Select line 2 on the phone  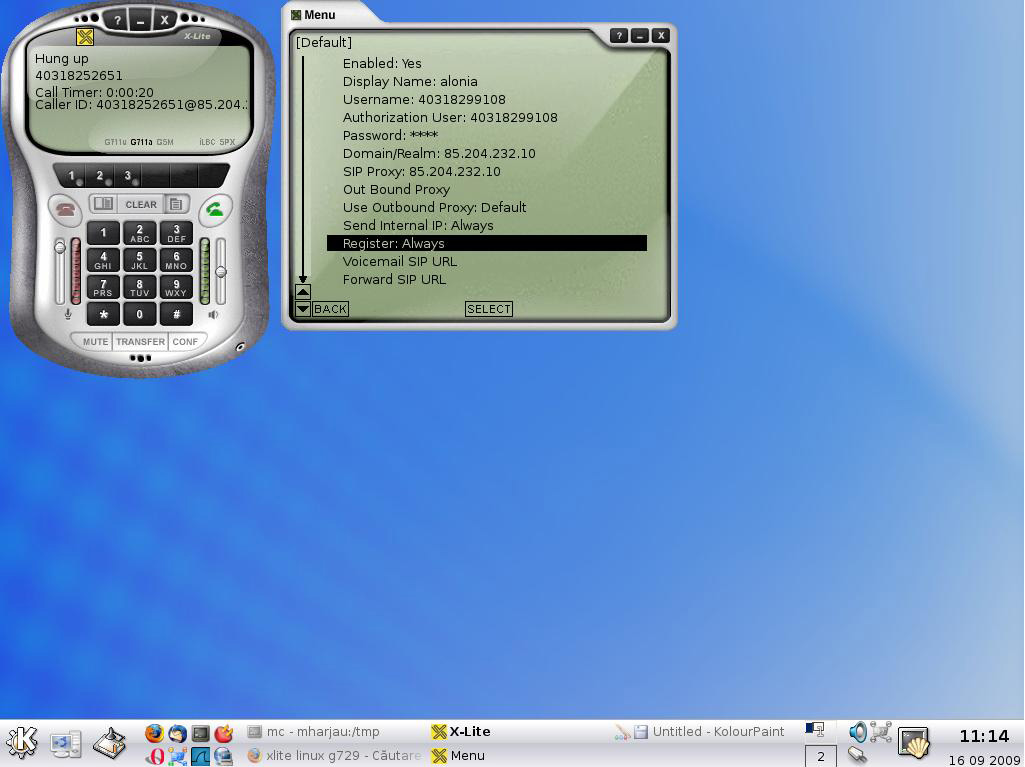click(100, 176)
